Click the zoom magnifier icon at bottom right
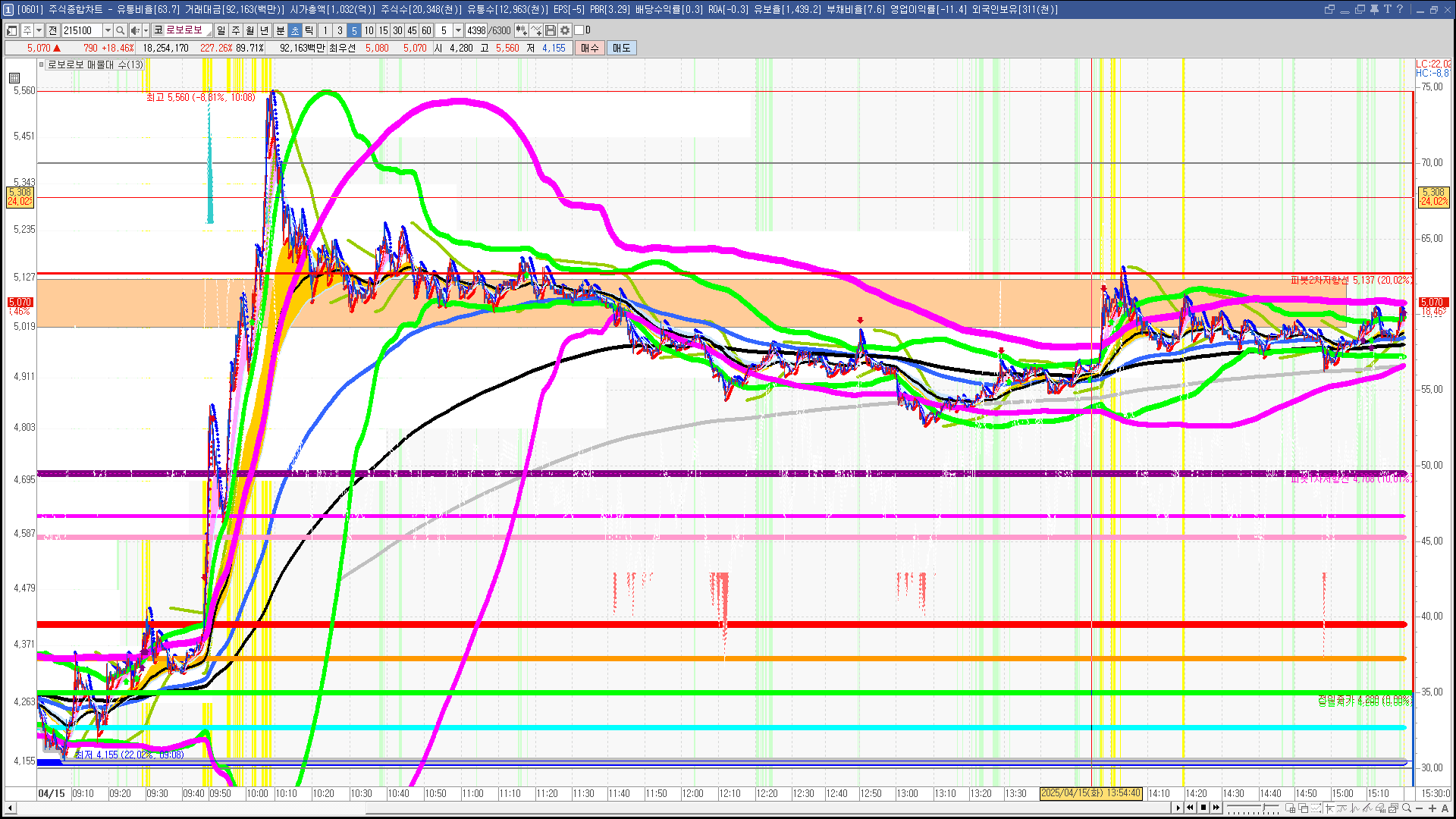The image size is (1456, 819). click(x=1407, y=808)
